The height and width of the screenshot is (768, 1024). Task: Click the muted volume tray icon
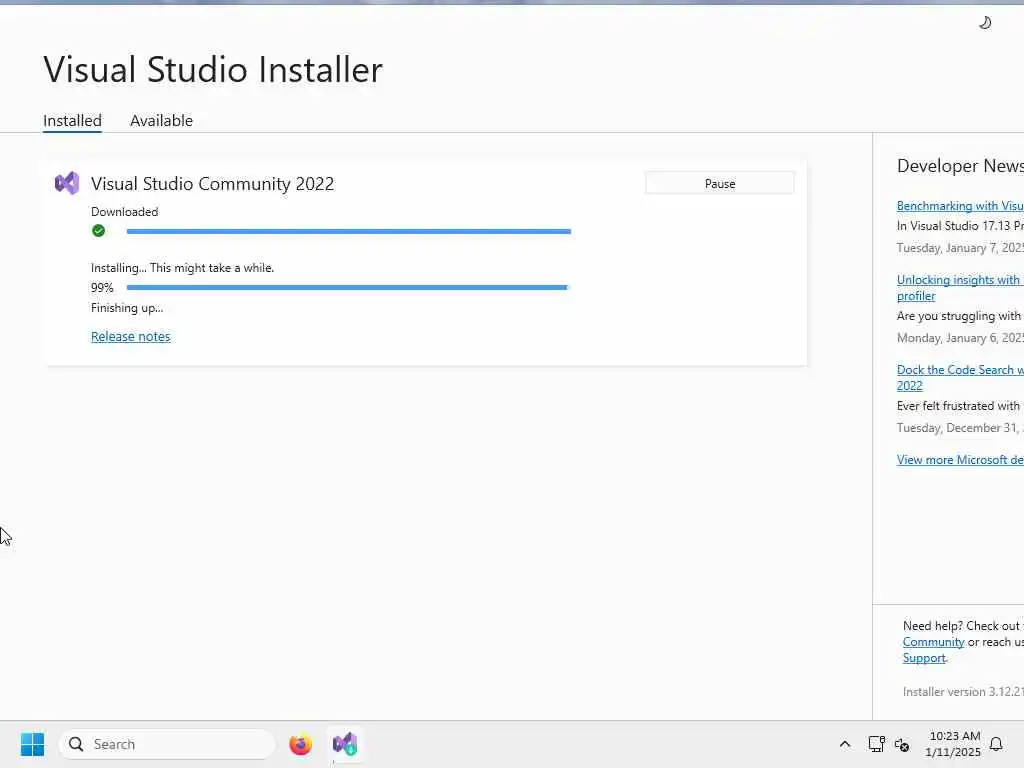pyautogui.click(x=902, y=744)
